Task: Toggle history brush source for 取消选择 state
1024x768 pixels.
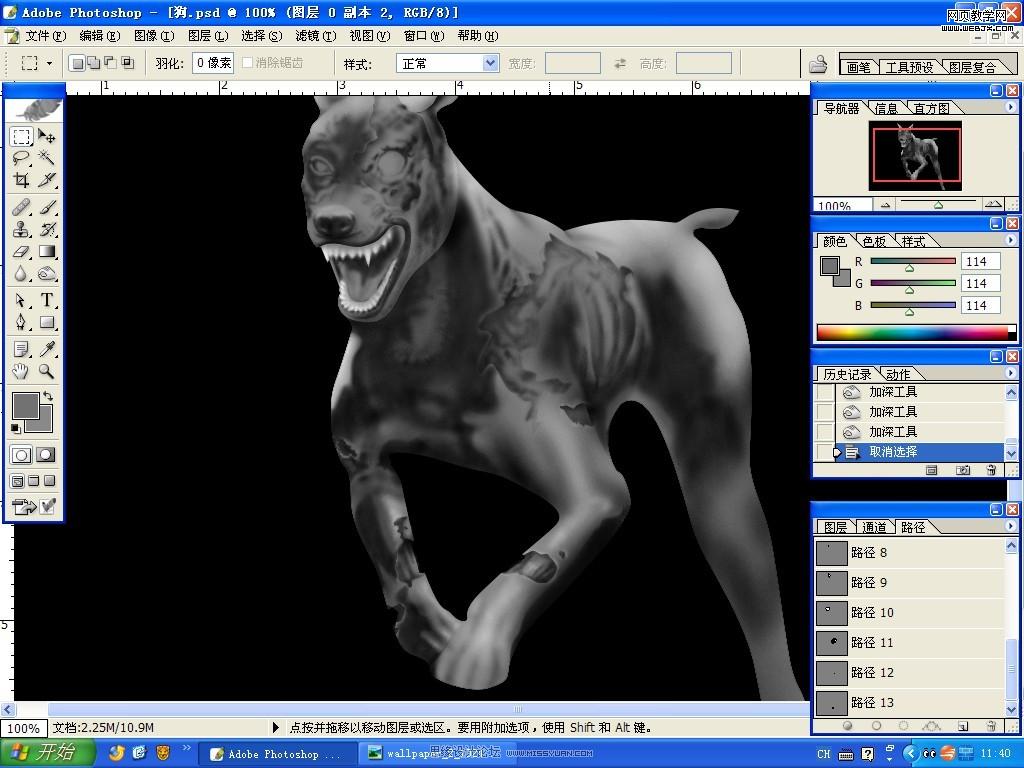Action: (824, 452)
